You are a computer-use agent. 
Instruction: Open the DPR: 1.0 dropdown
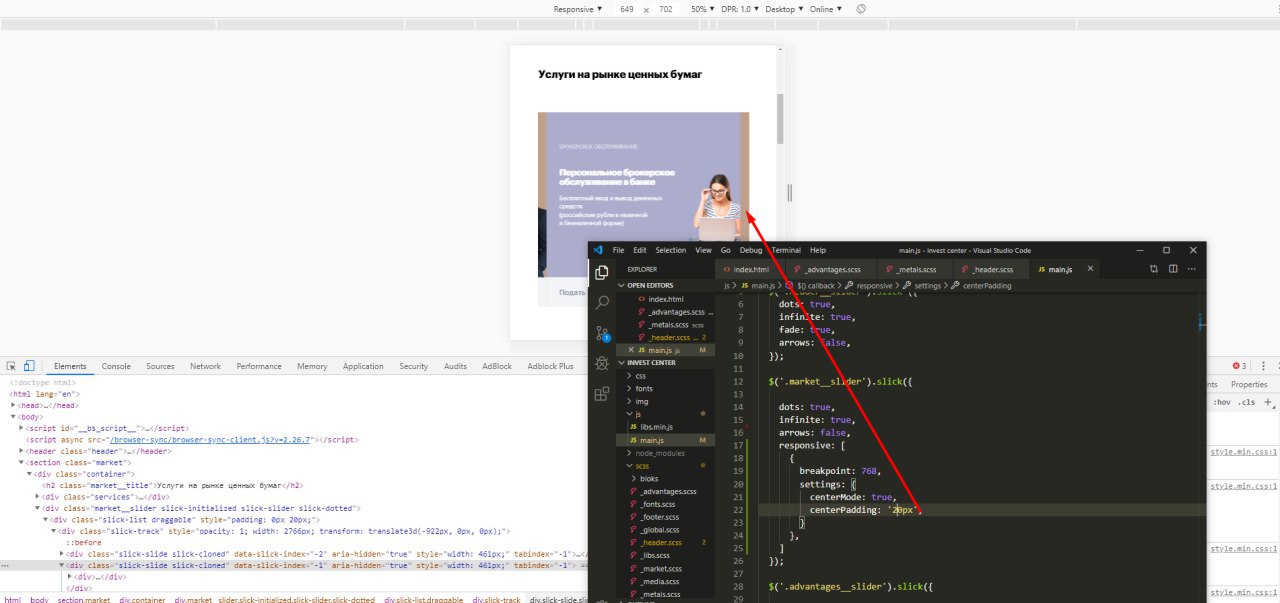(740, 9)
